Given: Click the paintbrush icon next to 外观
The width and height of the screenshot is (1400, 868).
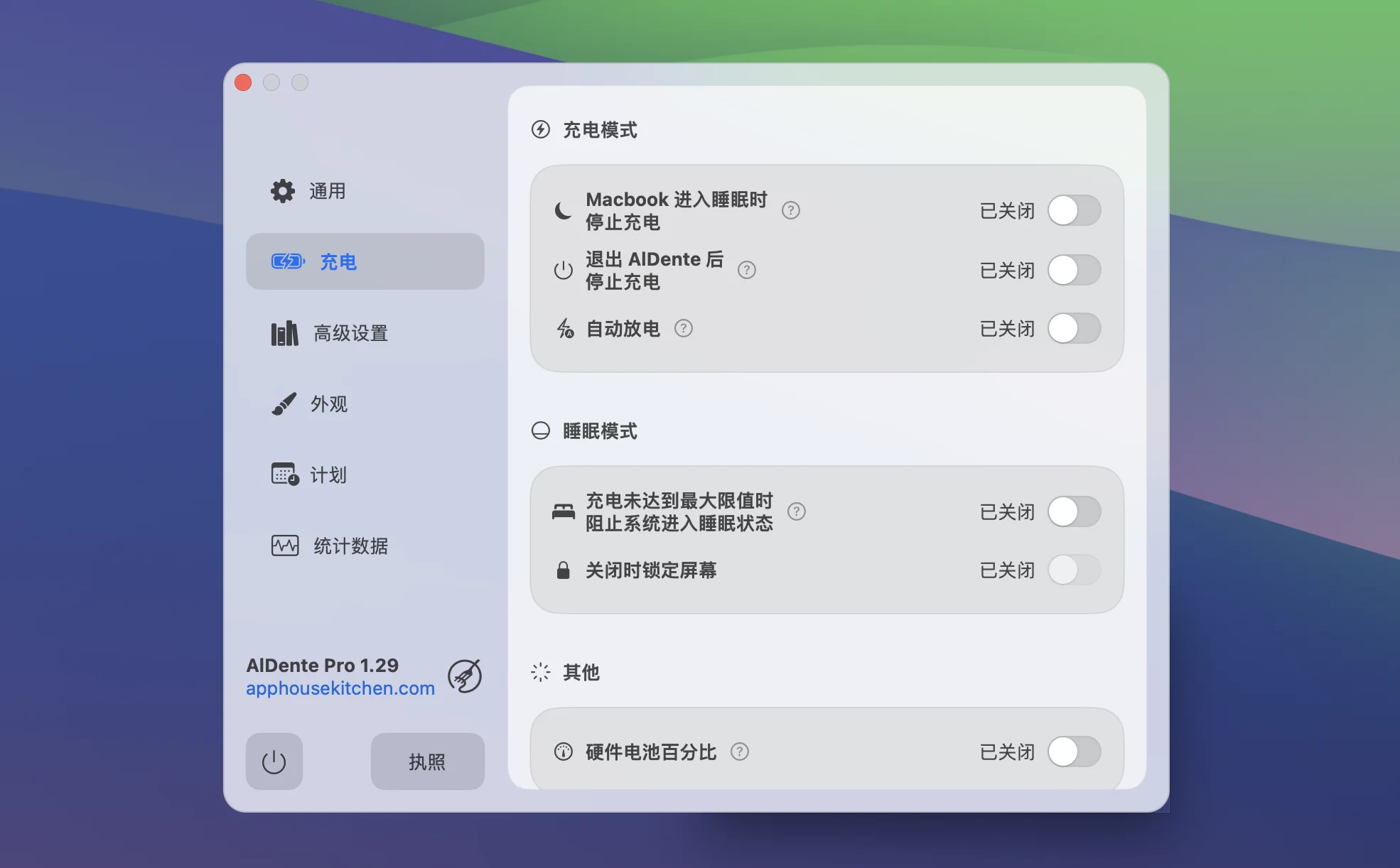Looking at the screenshot, I should (284, 403).
